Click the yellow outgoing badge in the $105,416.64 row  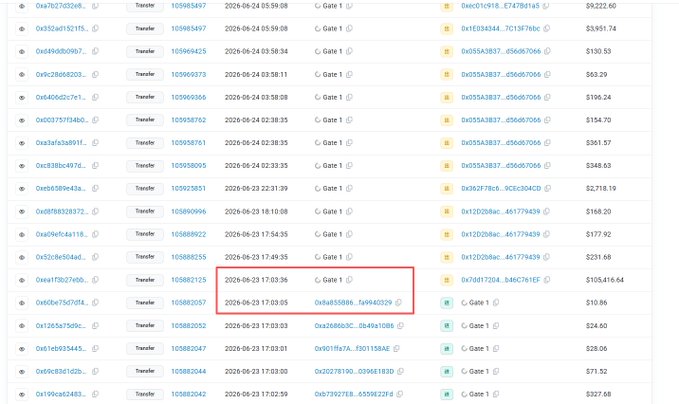click(x=446, y=280)
